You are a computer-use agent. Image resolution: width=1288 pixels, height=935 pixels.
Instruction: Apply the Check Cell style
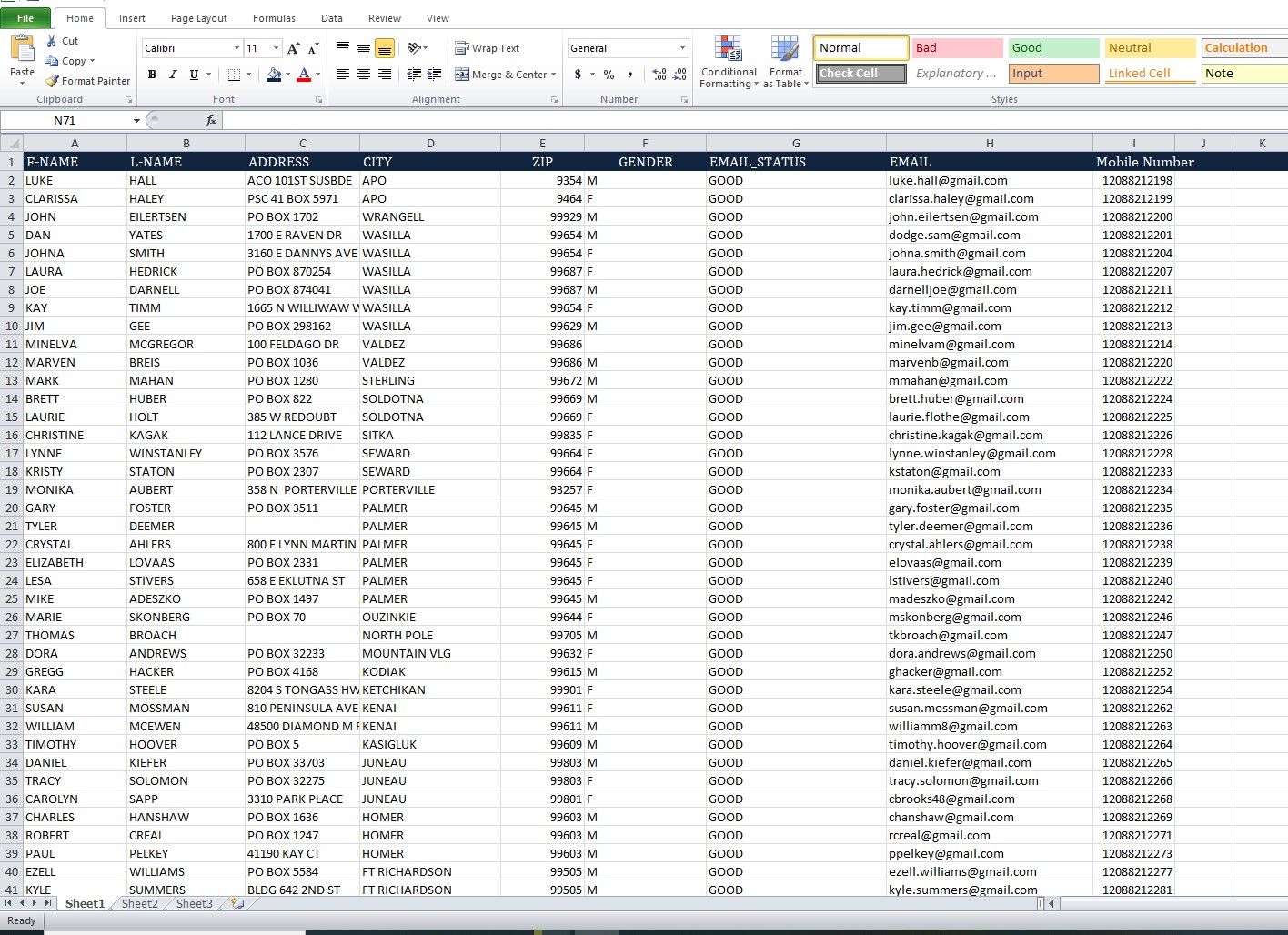click(x=860, y=74)
